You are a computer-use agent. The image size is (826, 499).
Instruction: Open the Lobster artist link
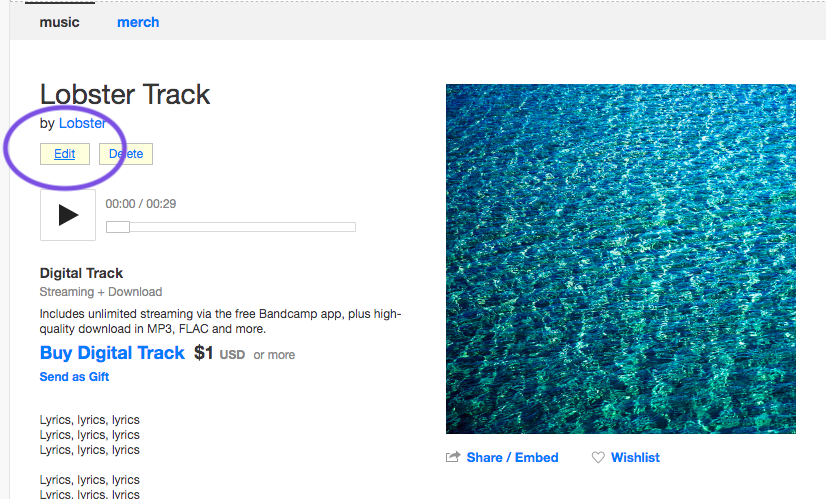[x=82, y=123]
